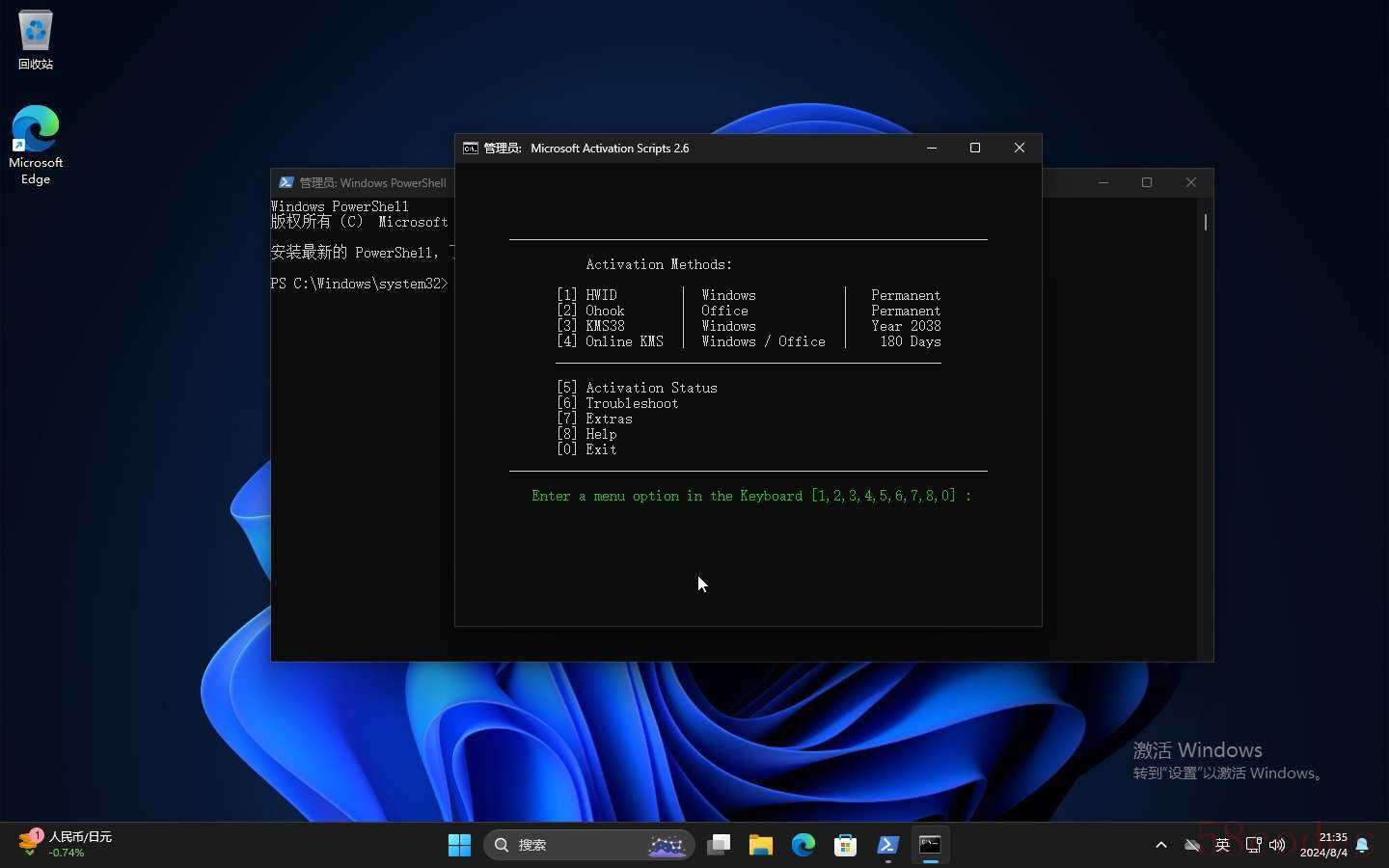Open the Windows Start menu
The image size is (1389, 868).
coord(459,845)
